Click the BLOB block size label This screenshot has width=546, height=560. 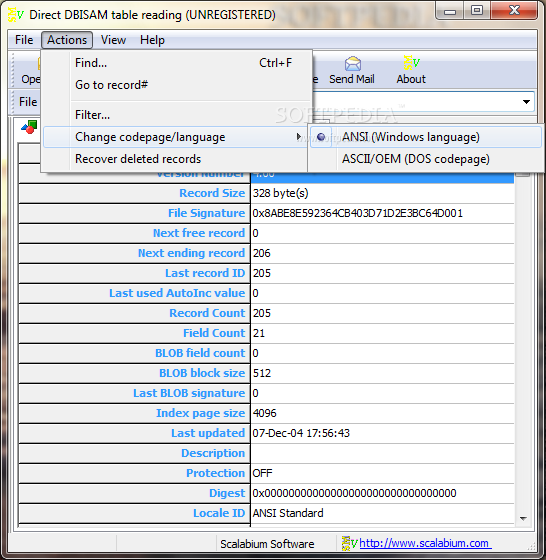(202, 373)
